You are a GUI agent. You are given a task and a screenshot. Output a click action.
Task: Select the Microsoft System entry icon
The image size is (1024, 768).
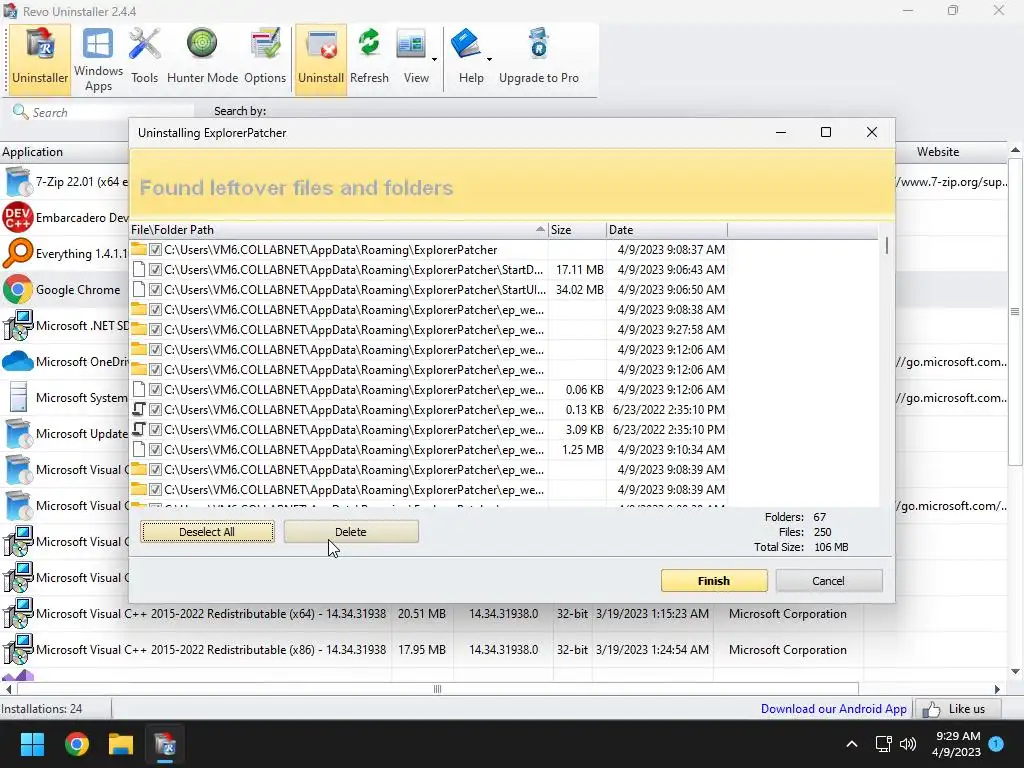[18, 397]
